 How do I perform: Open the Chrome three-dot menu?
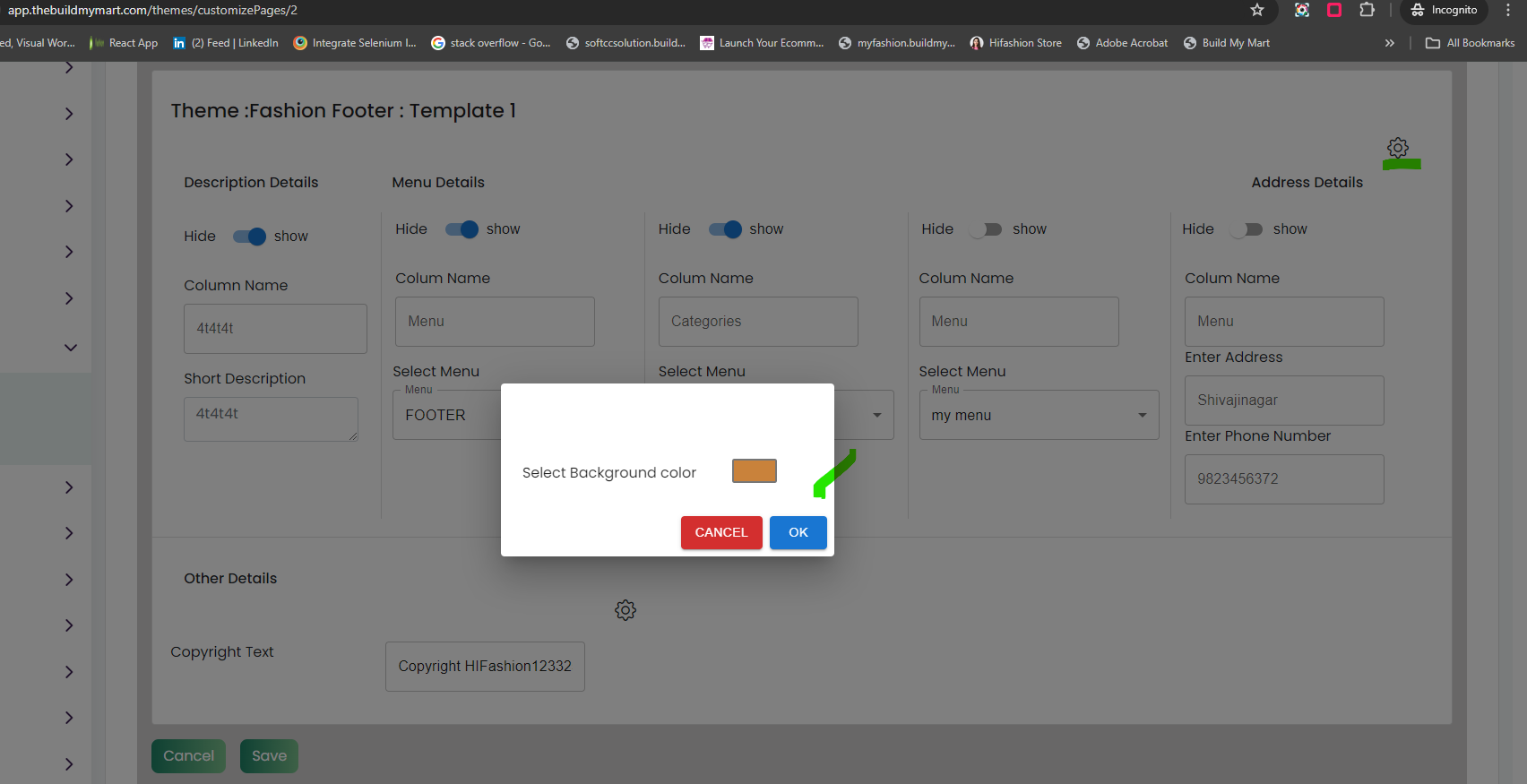(1508, 10)
